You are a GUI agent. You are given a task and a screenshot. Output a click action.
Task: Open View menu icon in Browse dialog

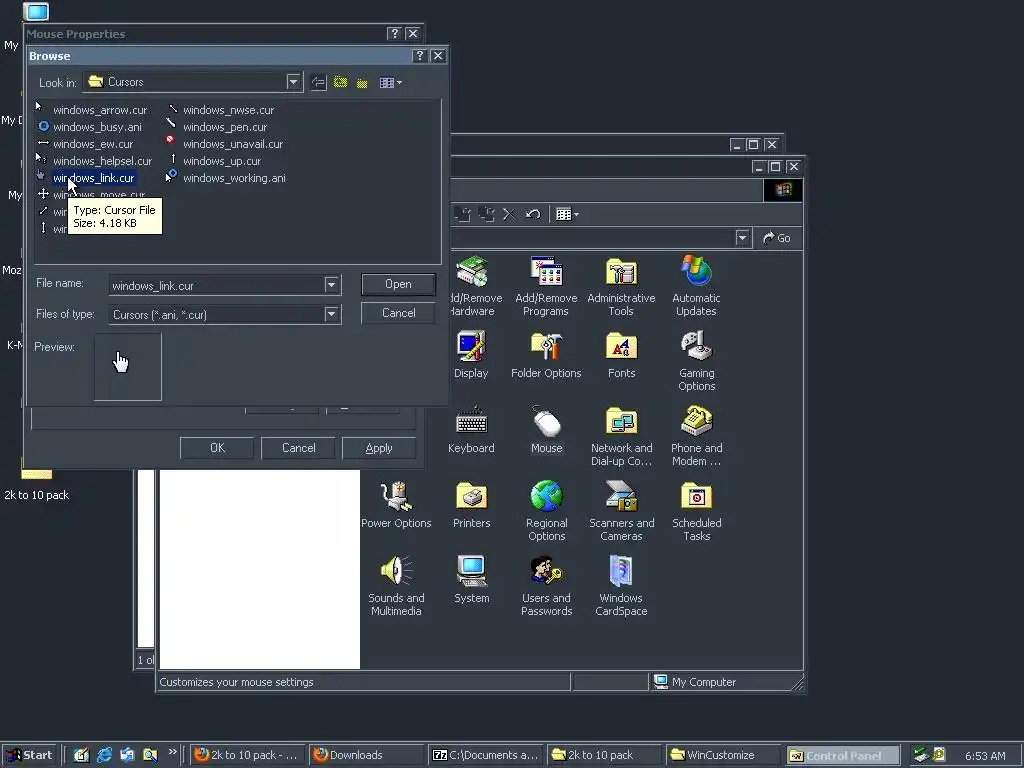click(x=391, y=82)
